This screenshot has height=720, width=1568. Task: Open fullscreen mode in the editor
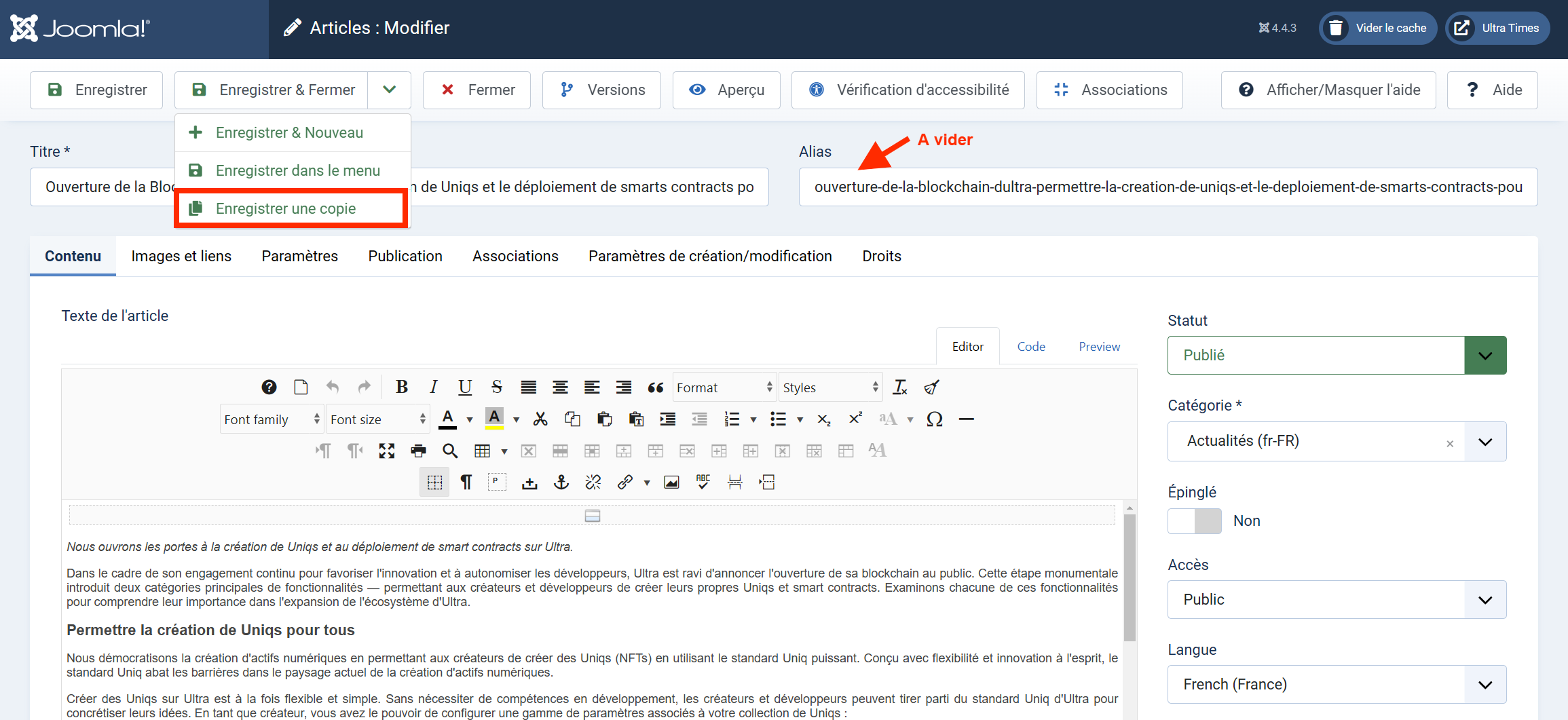coord(387,451)
